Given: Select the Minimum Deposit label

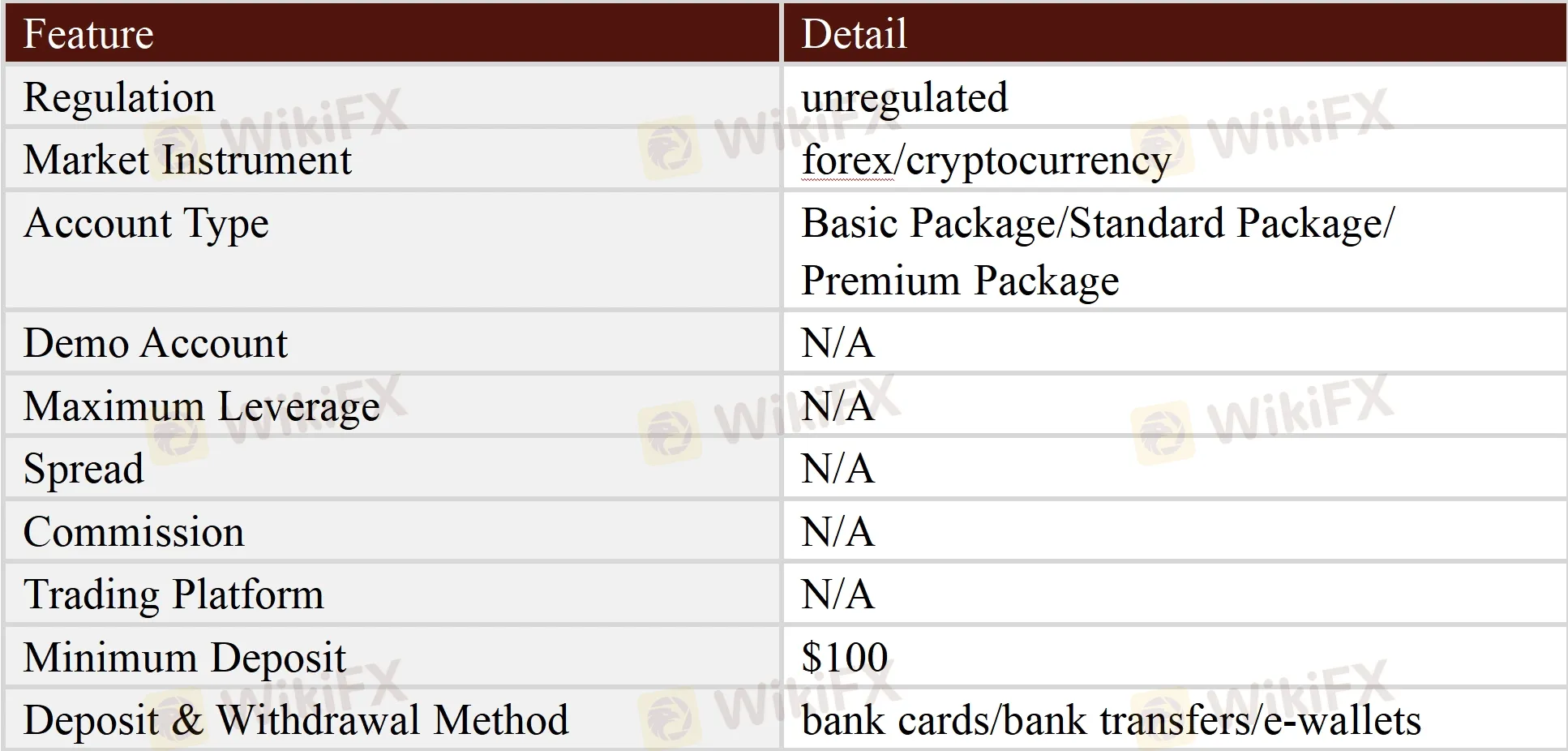Looking at the screenshot, I should coord(185,657).
